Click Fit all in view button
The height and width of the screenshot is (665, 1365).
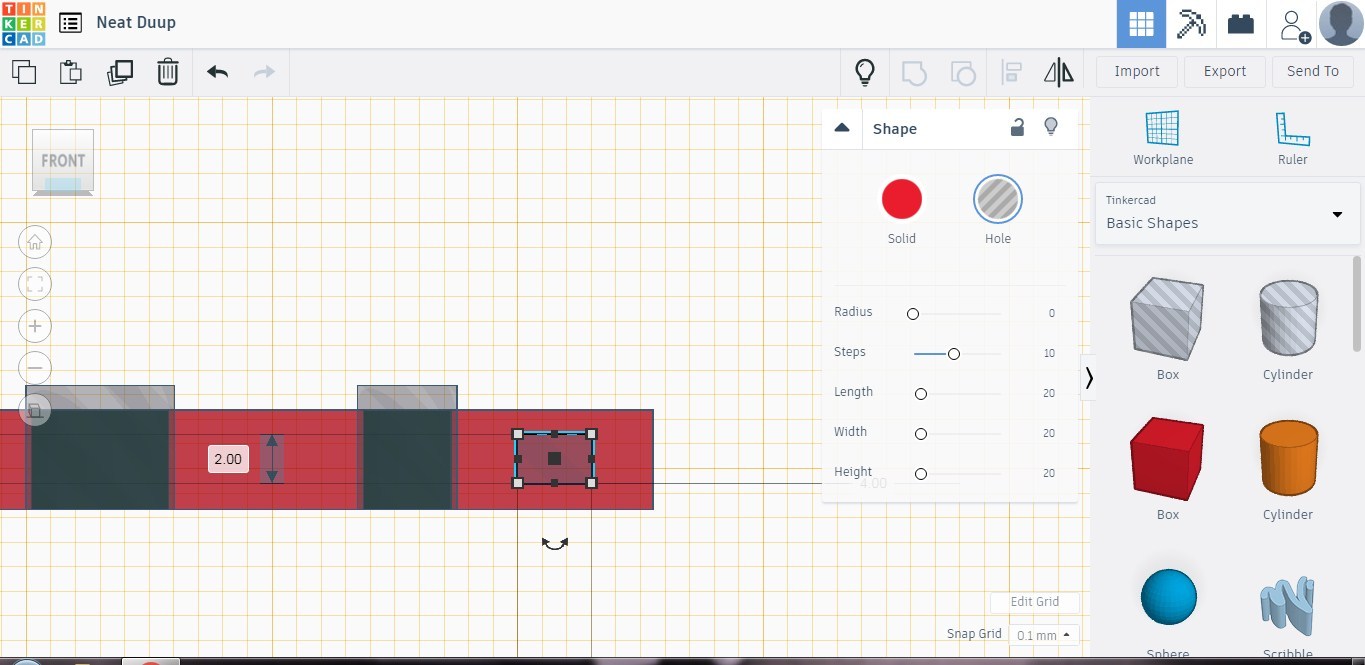point(35,284)
